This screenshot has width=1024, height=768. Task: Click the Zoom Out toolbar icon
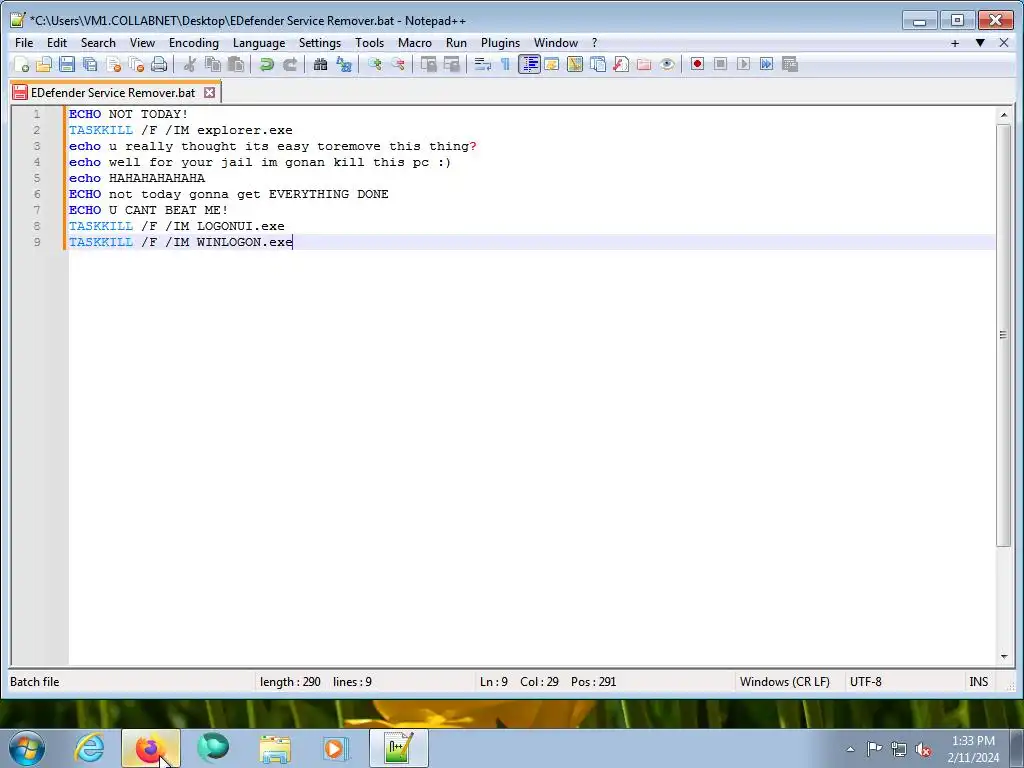[397, 64]
